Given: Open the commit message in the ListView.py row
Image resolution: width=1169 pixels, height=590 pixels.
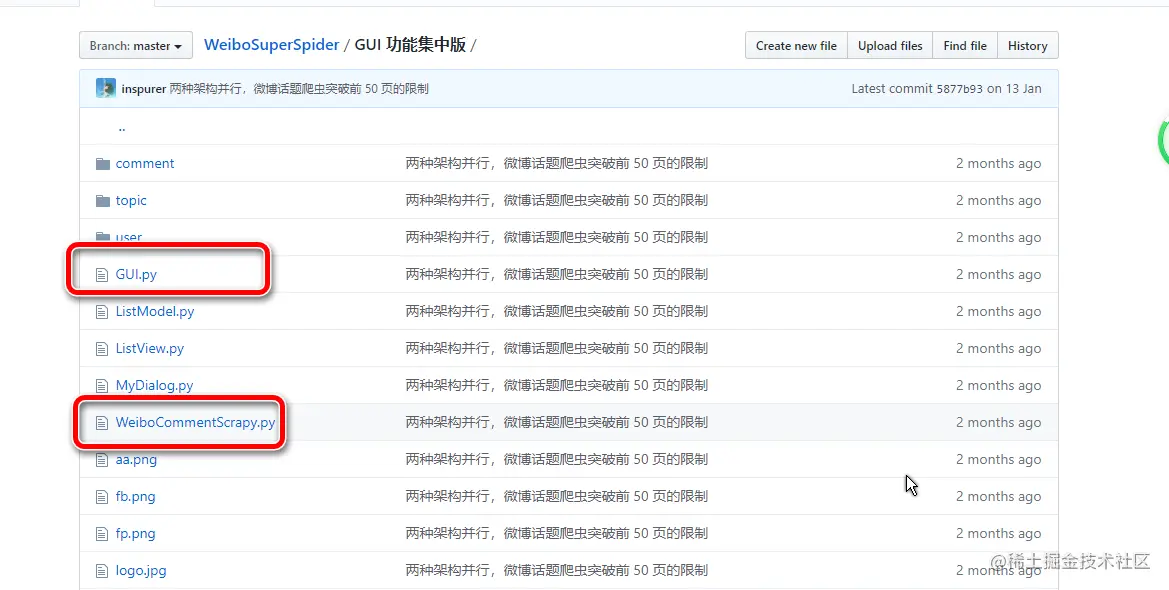Looking at the screenshot, I should click(557, 348).
